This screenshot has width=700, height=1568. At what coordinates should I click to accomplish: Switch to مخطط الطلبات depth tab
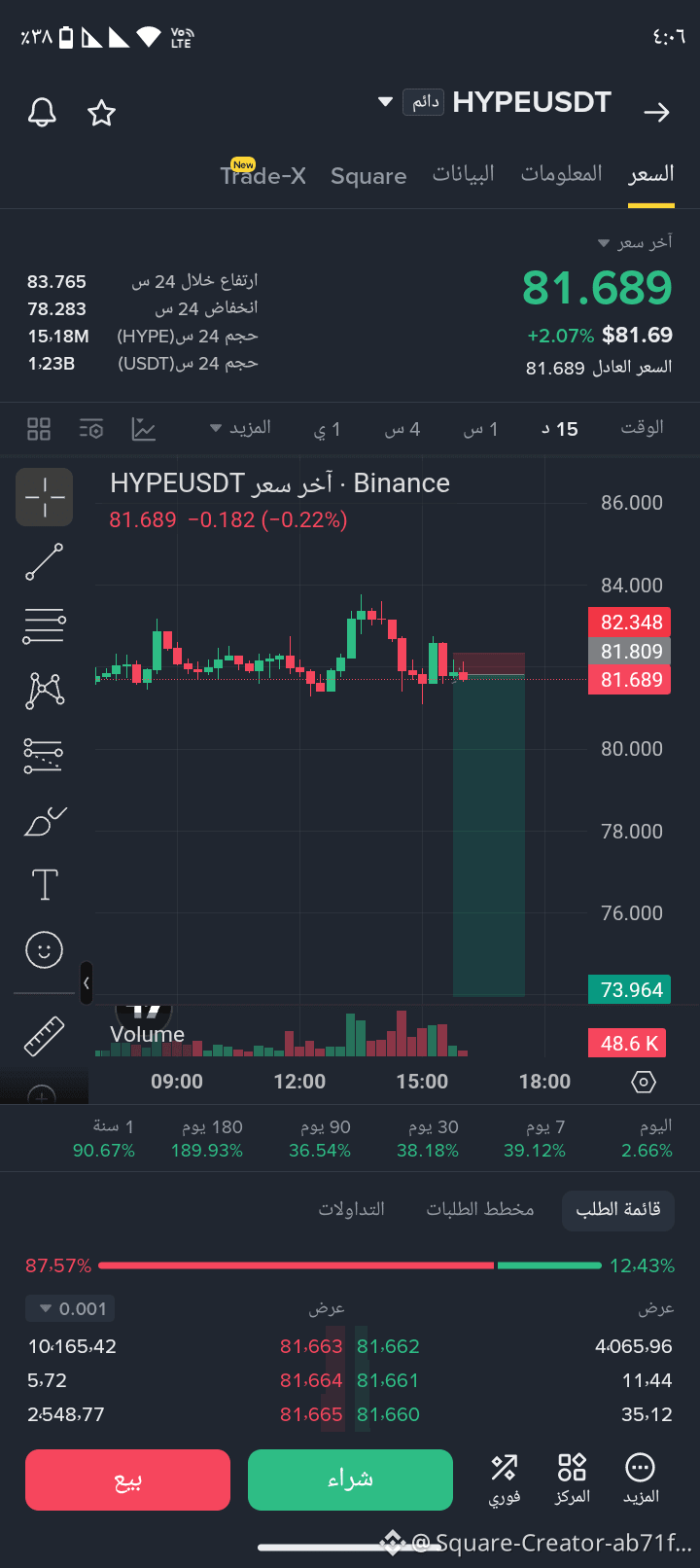click(480, 1209)
